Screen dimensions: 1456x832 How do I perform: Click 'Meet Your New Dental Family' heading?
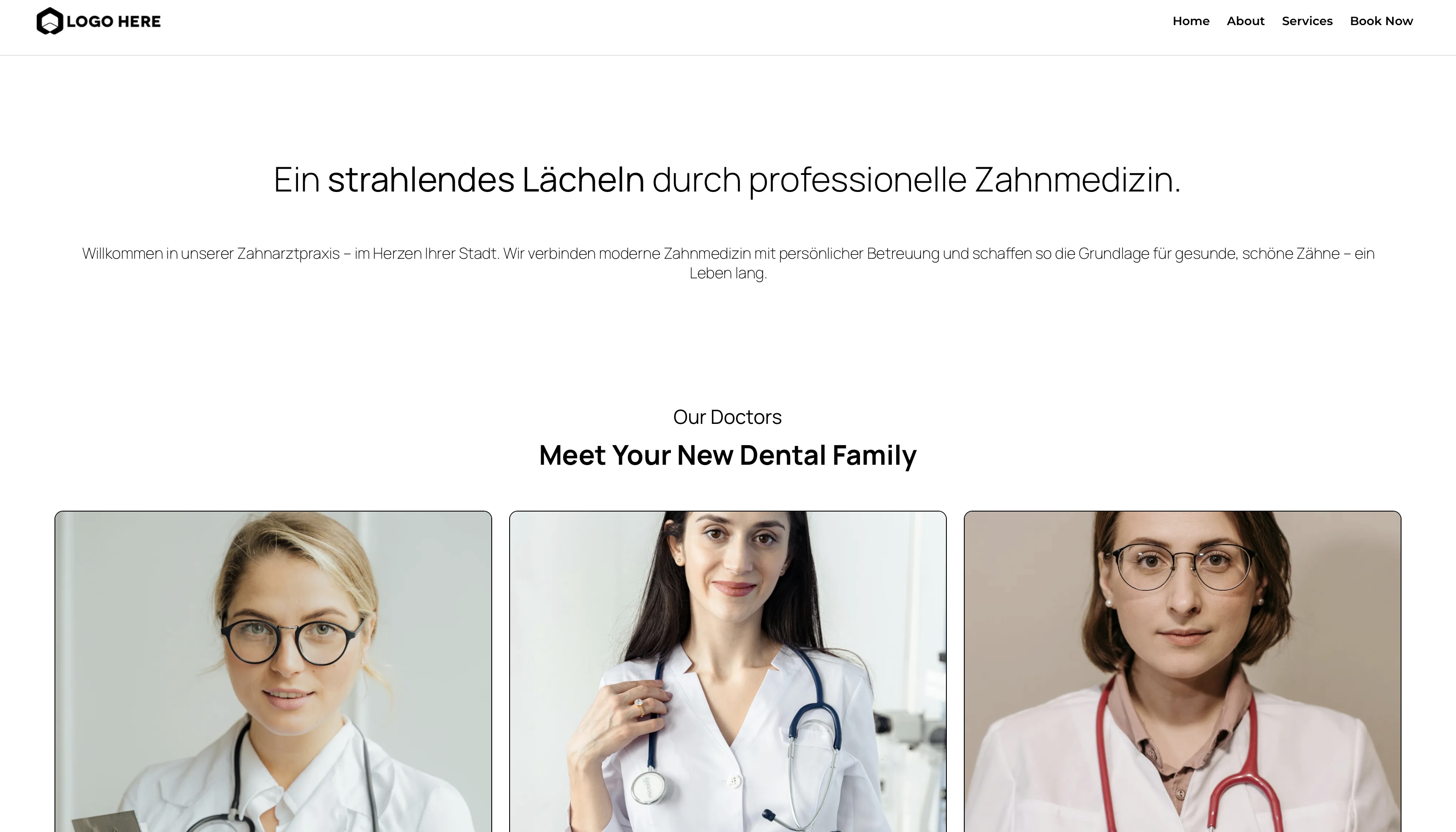point(728,455)
